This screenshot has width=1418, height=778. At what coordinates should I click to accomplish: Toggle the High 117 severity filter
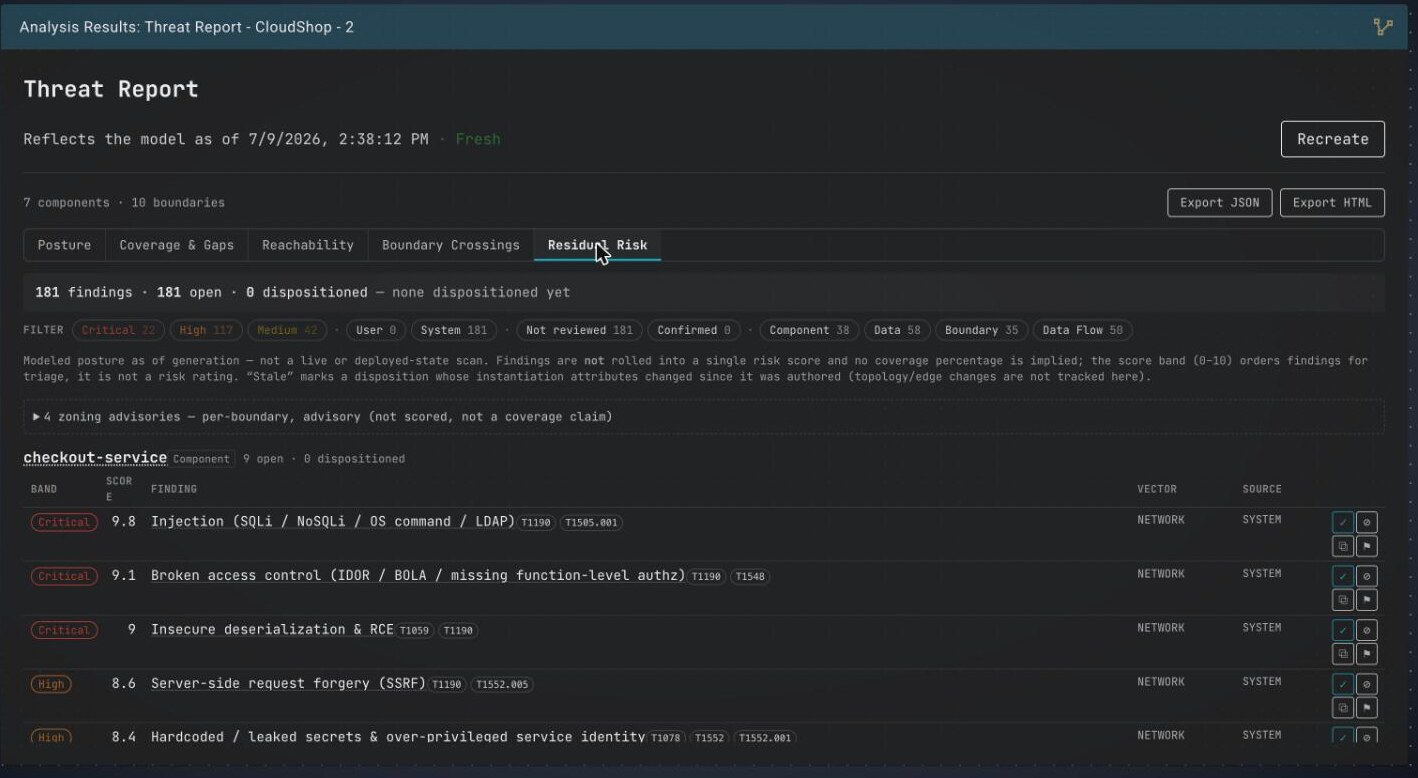205,330
